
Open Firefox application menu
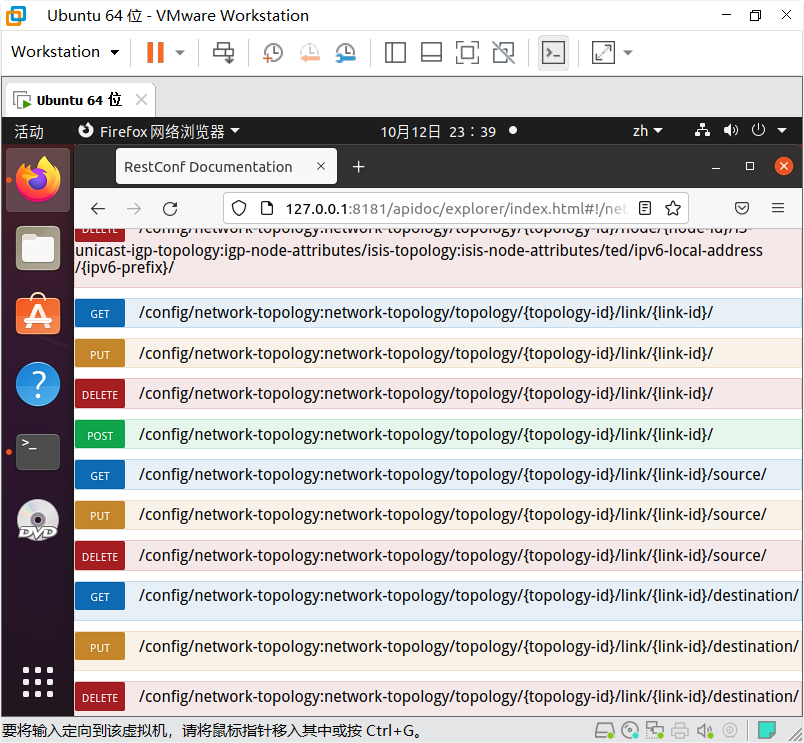[778, 208]
